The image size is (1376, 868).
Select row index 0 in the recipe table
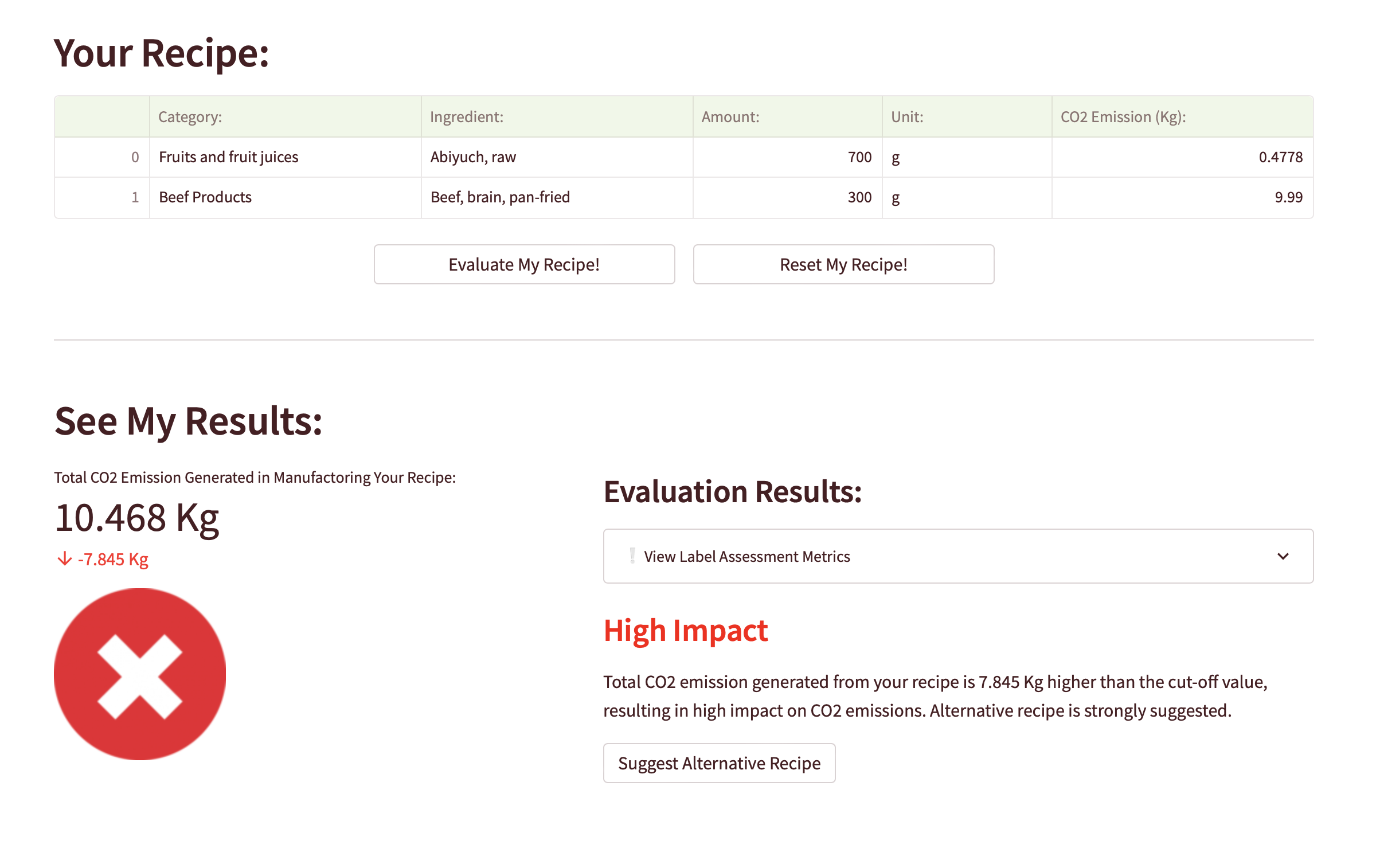click(x=135, y=157)
